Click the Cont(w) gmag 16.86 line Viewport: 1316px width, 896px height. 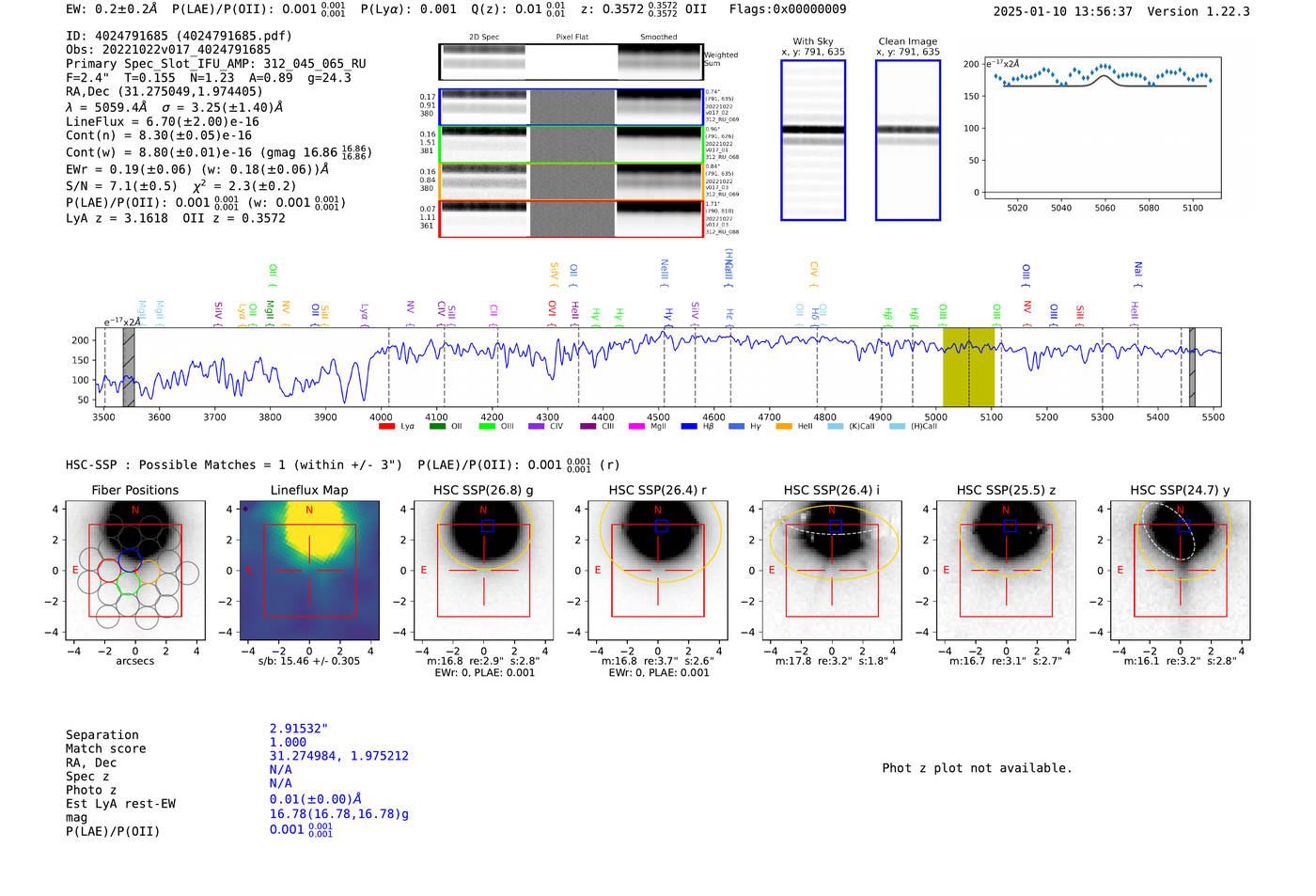(218, 151)
